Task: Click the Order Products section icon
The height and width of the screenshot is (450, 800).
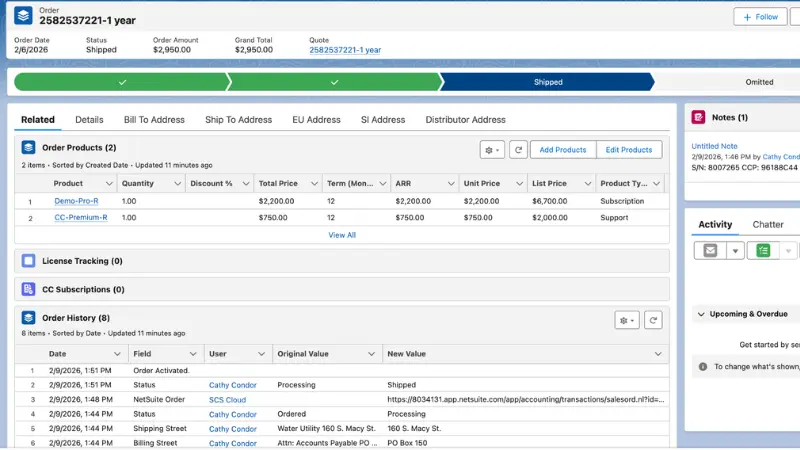Action: tap(28, 147)
